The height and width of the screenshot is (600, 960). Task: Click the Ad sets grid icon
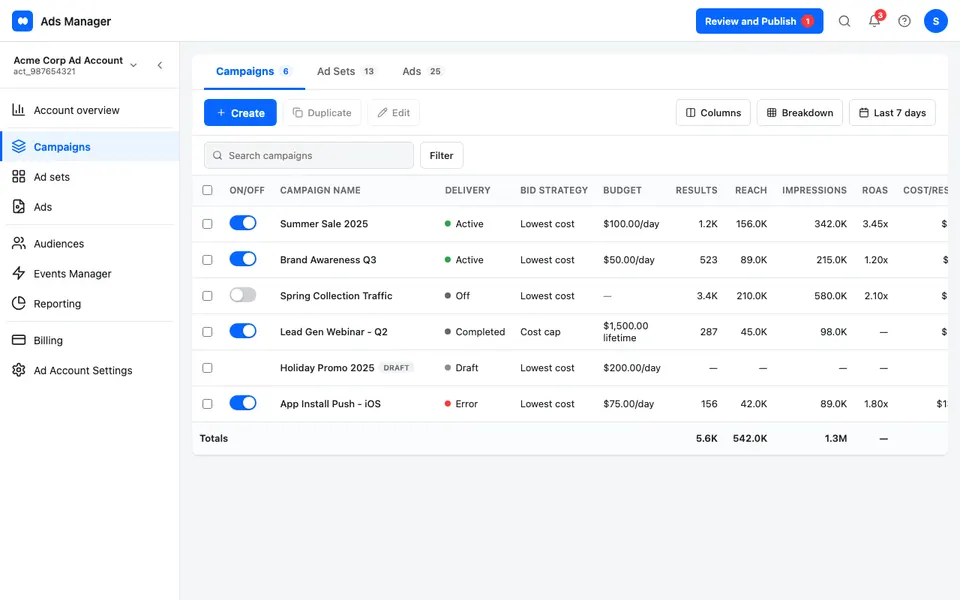tap(19, 176)
